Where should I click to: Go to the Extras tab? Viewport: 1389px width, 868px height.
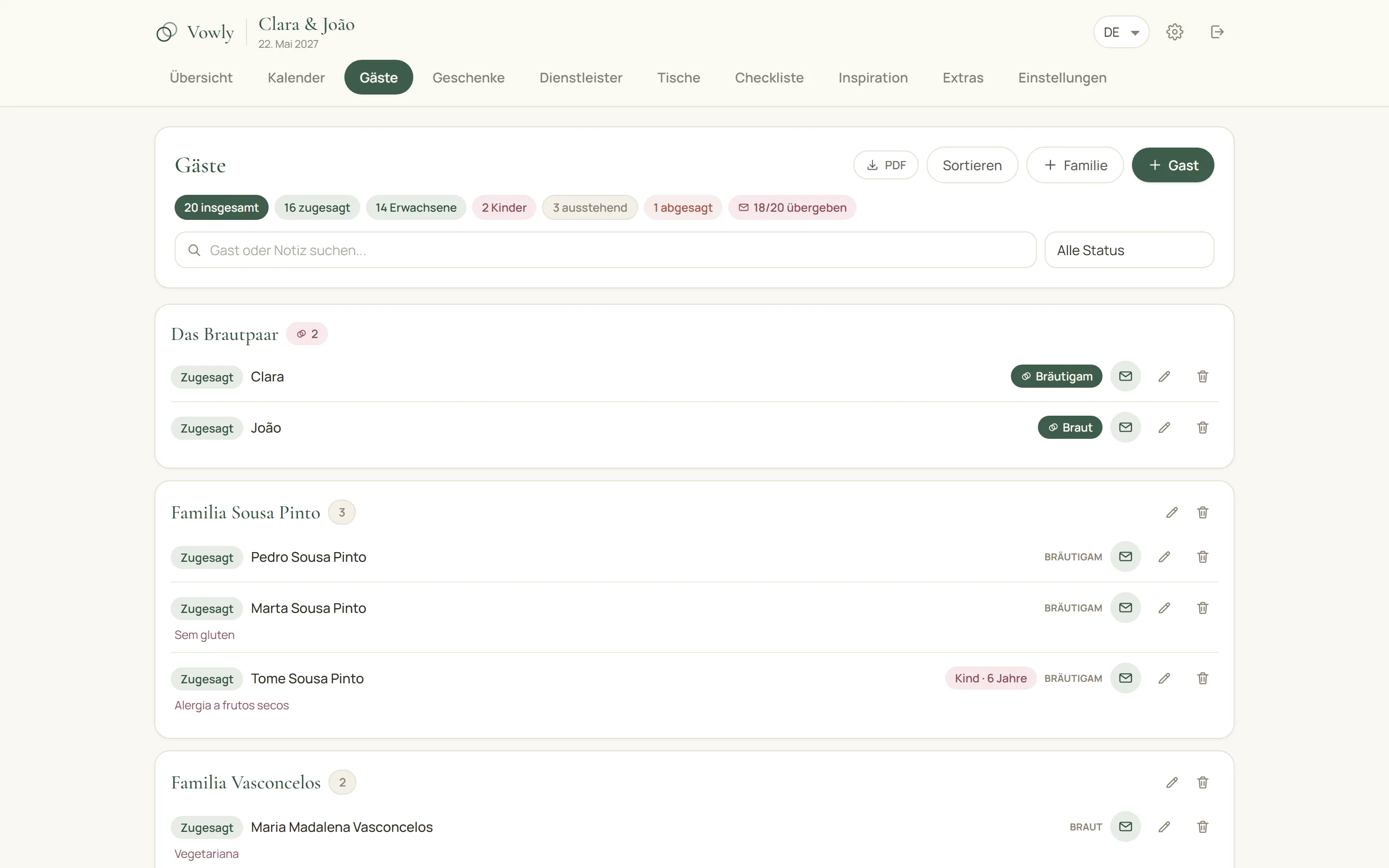point(963,78)
